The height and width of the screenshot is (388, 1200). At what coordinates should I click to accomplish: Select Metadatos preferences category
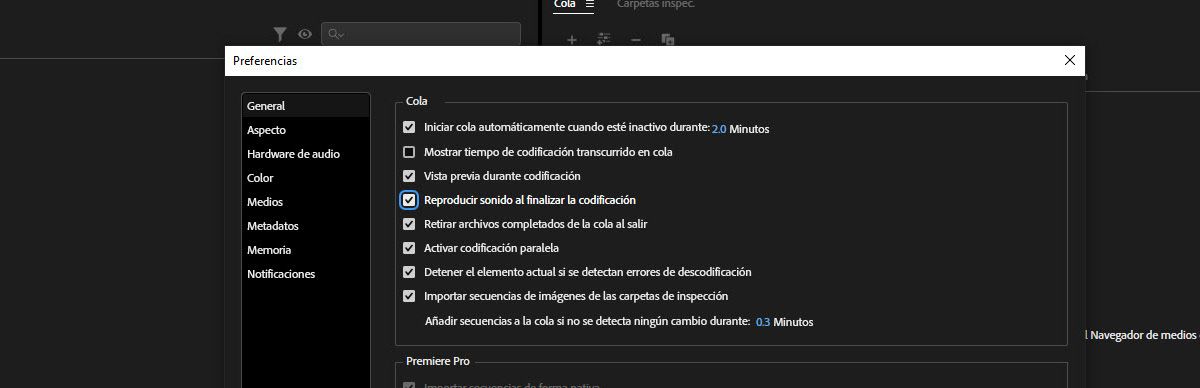coord(306,226)
